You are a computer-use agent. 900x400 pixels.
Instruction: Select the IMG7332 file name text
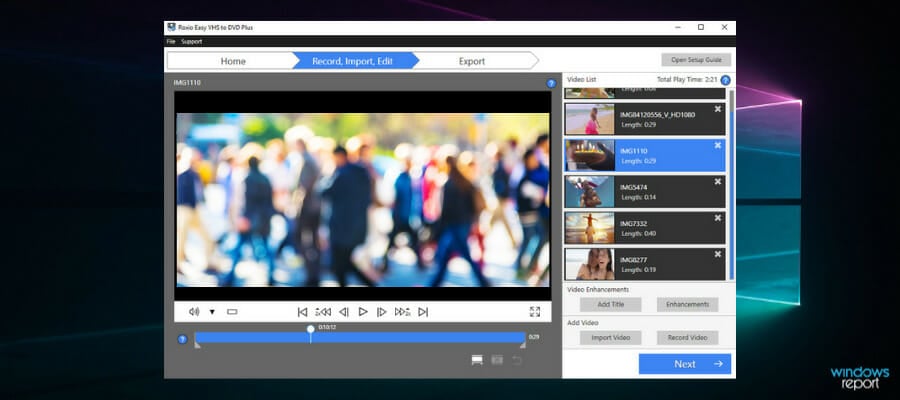634,223
